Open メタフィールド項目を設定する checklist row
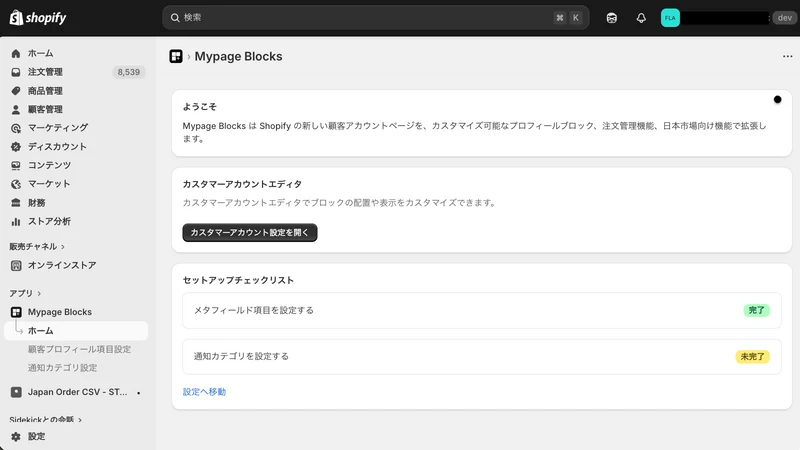The width and height of the screenshot is (800, 450). point(482,310)
